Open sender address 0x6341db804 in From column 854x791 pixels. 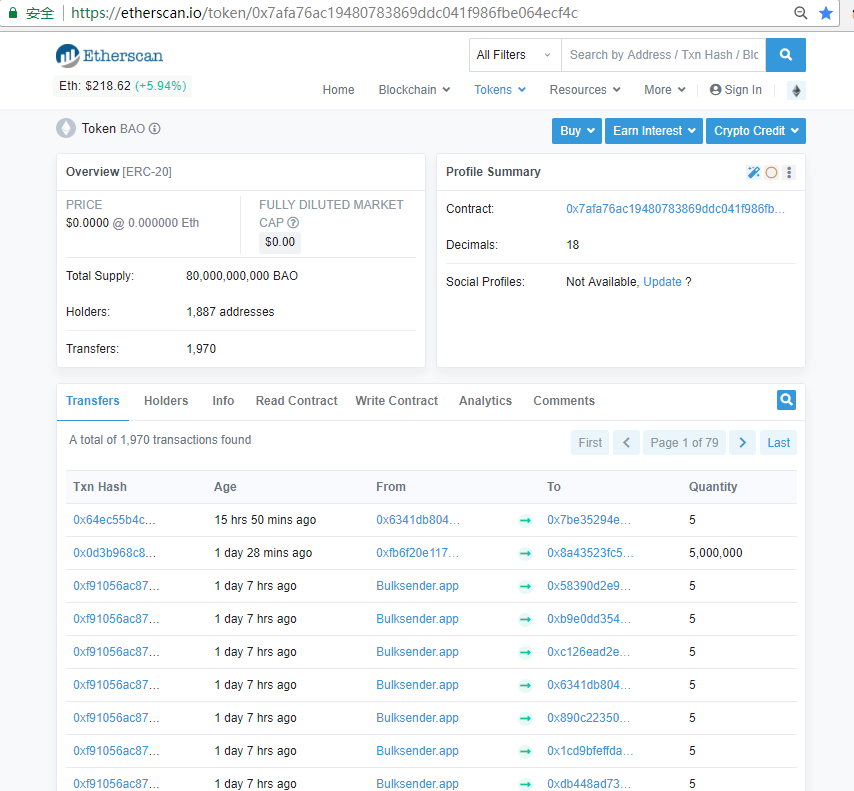tap(418, 520)
